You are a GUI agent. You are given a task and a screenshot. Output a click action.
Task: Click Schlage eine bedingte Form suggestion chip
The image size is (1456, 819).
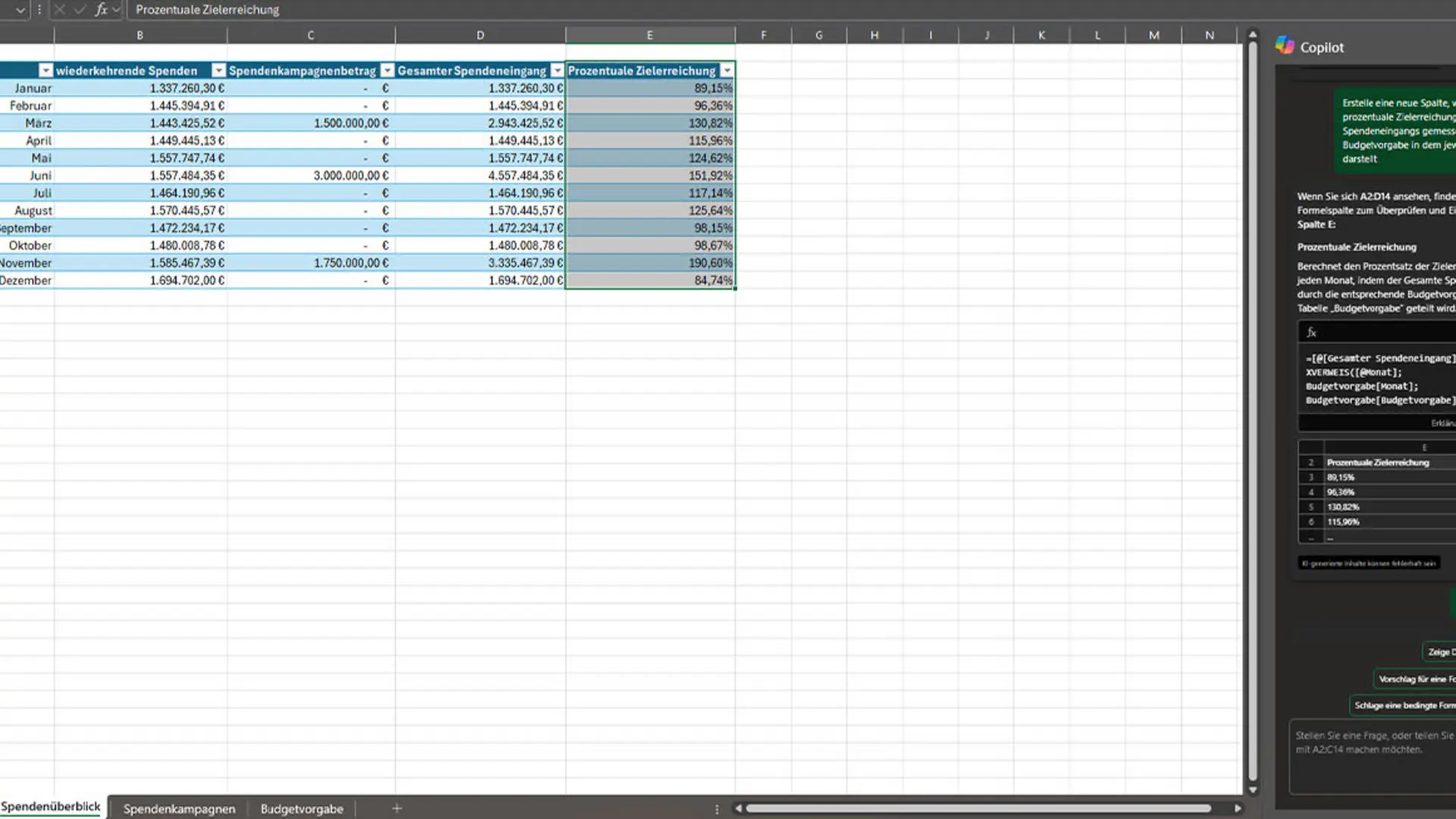[1403, 705]
